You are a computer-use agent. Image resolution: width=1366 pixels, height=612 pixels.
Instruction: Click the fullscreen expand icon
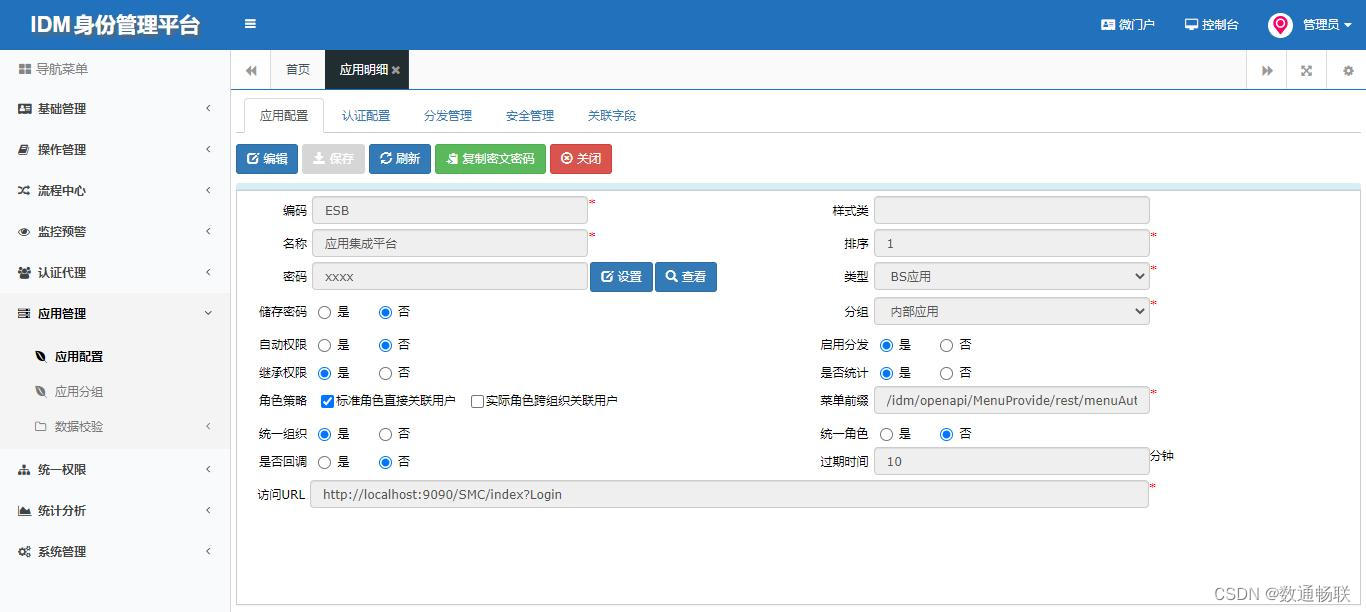1306,71
